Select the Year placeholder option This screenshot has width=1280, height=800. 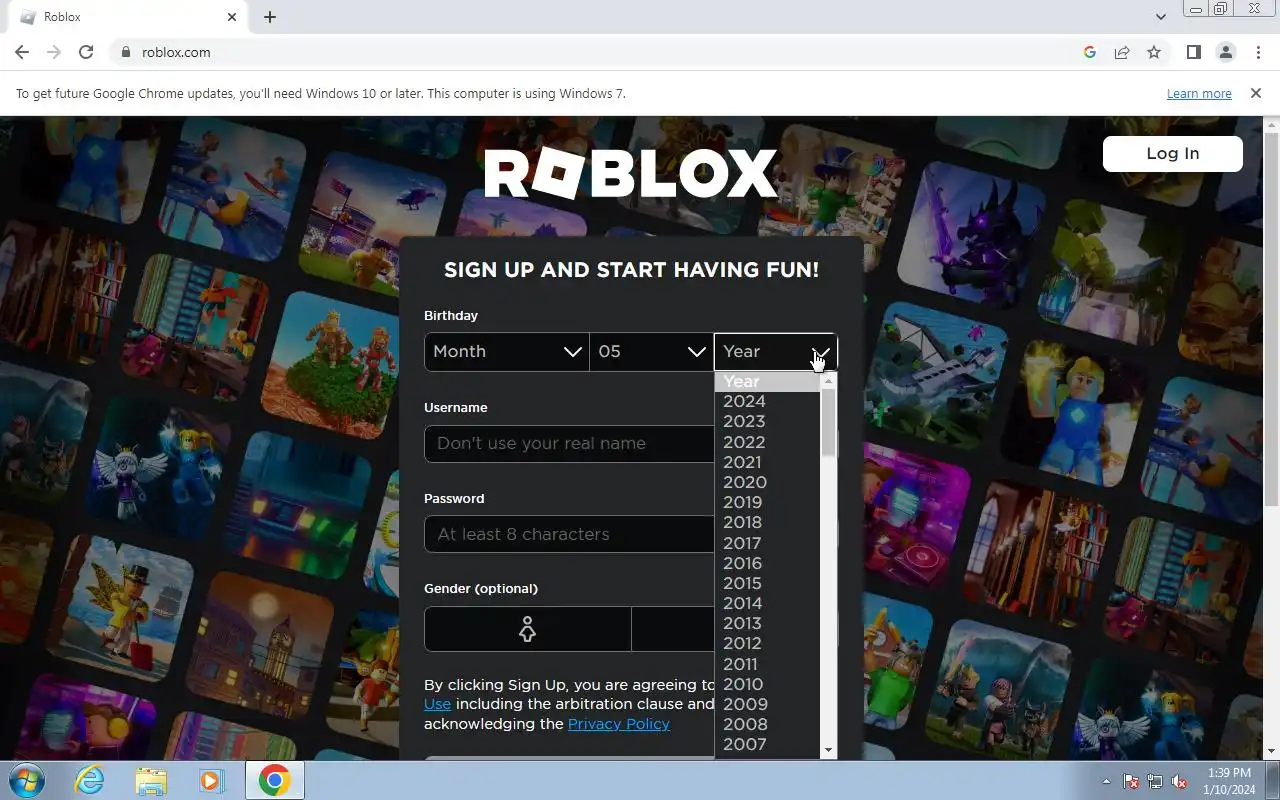pyautogui.click(x=768, y=381)
